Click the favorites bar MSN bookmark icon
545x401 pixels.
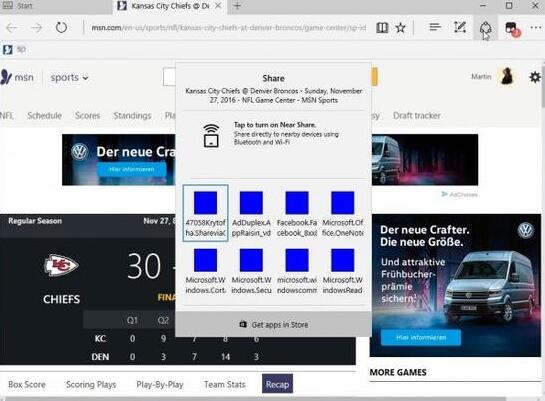click(8, 50)
